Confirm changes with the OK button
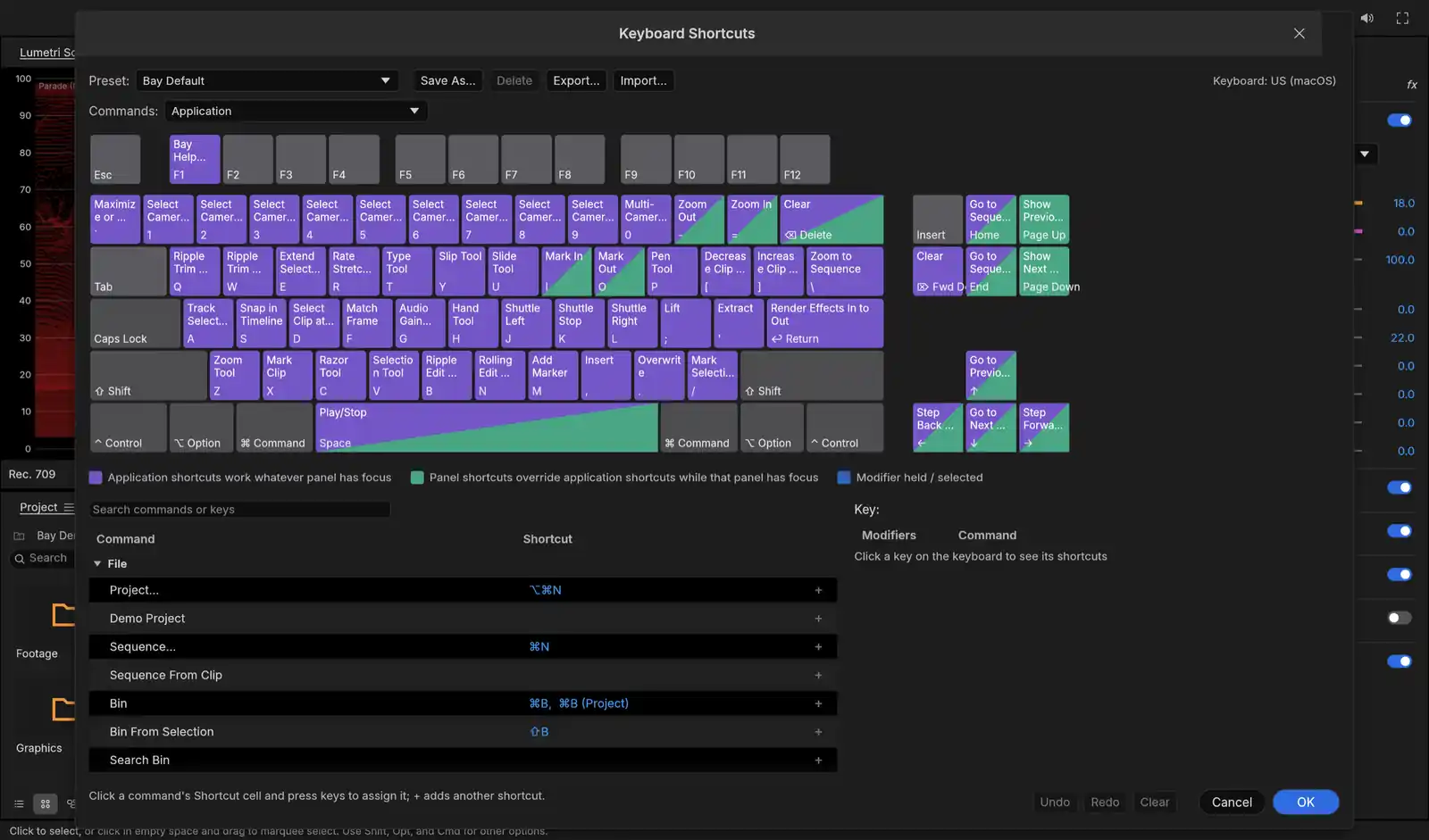Image resolution: width=1429 pixels, height=840 pixels. click(x=1306, y=803)
